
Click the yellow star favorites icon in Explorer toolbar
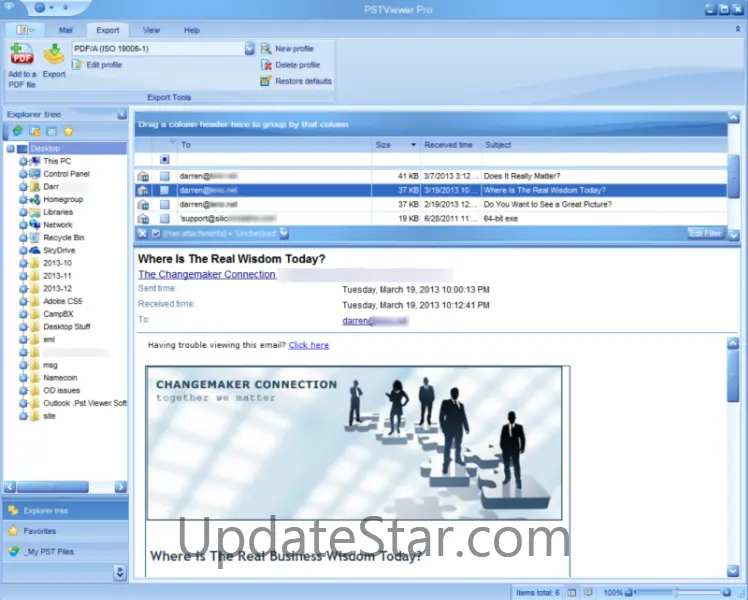[69, 131]
